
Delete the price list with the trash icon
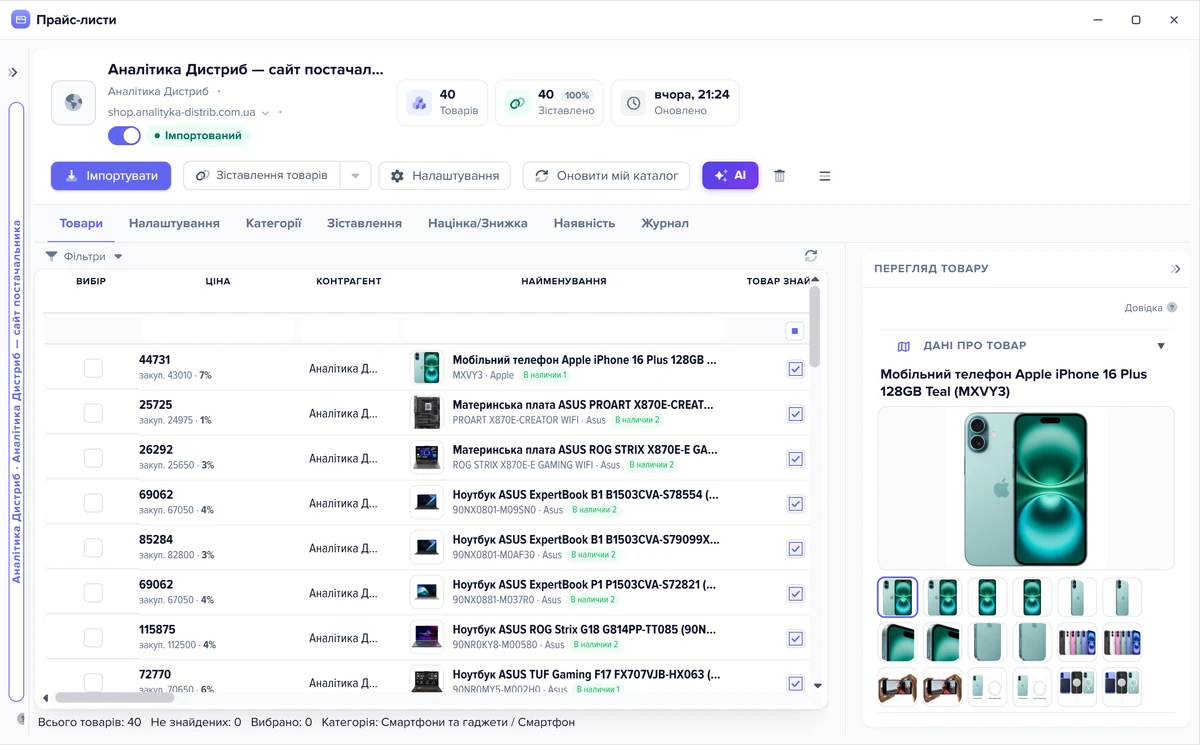click(x=780, y=176)
